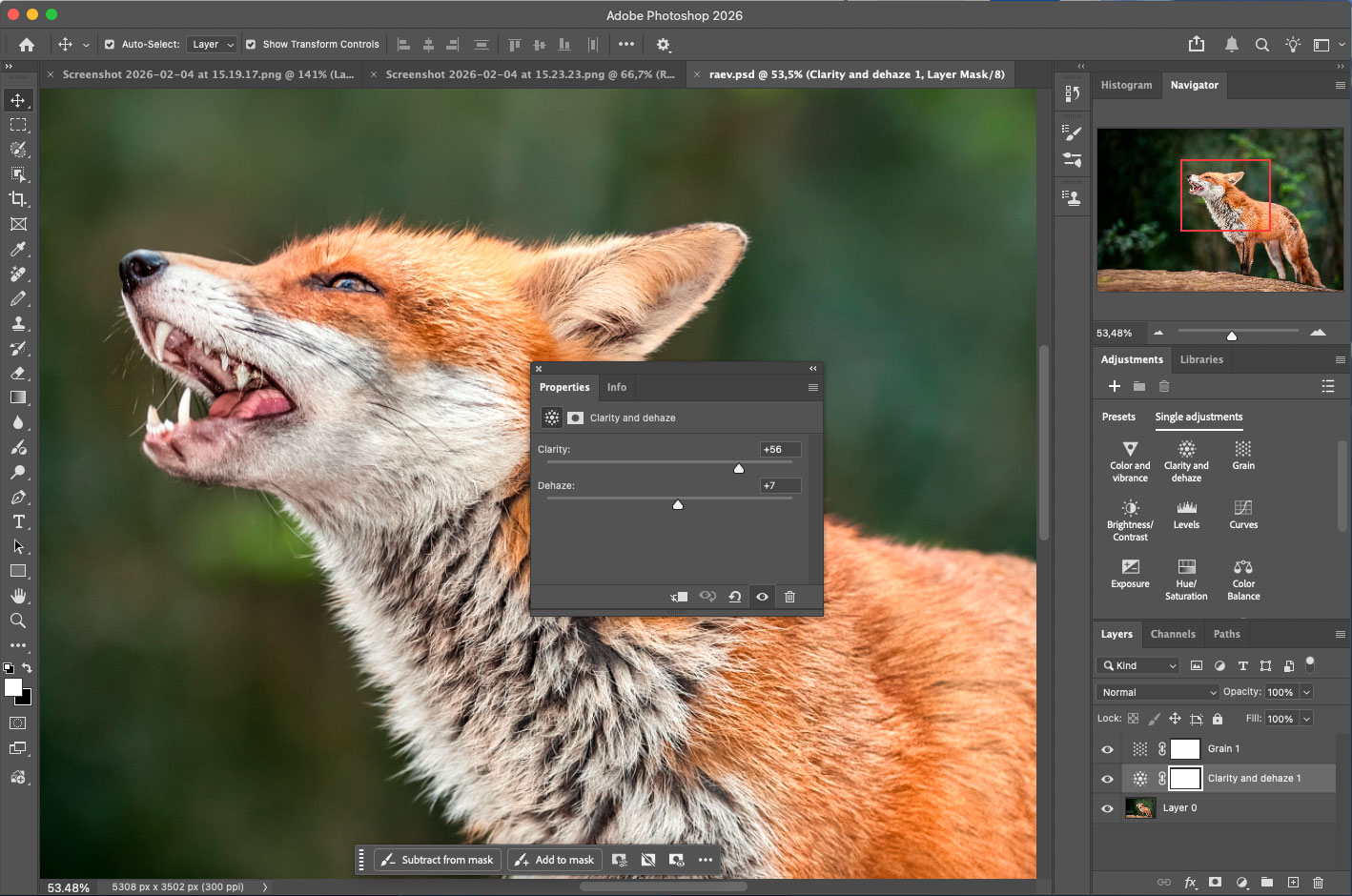This screenshot has width=1352, height=896.
Task: Open Auto-Select Layer dropdown
Action: [212, 45]
